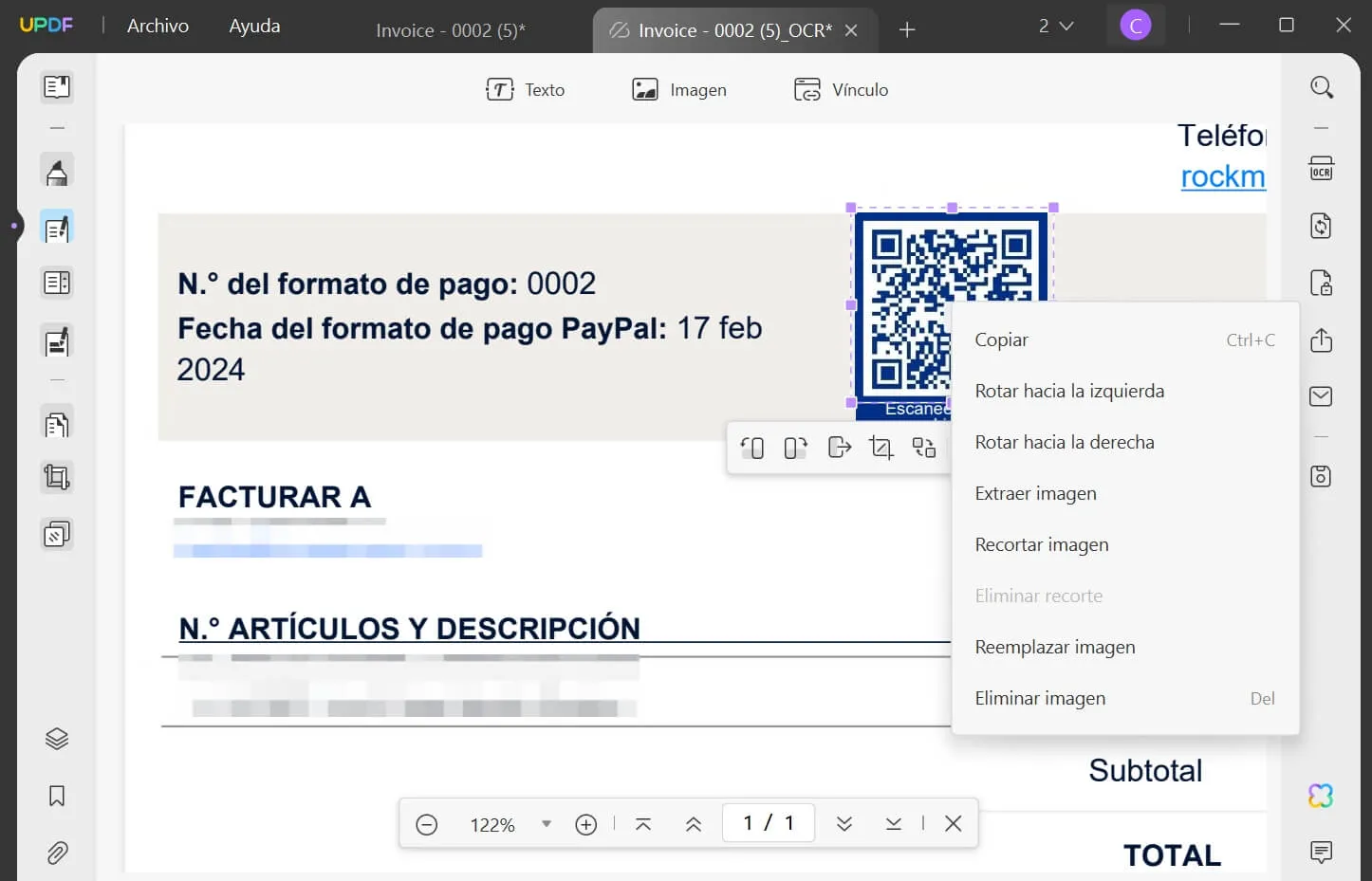
Task: Open the Reader mode icon in left sidebar
Action: click(57, 88)
